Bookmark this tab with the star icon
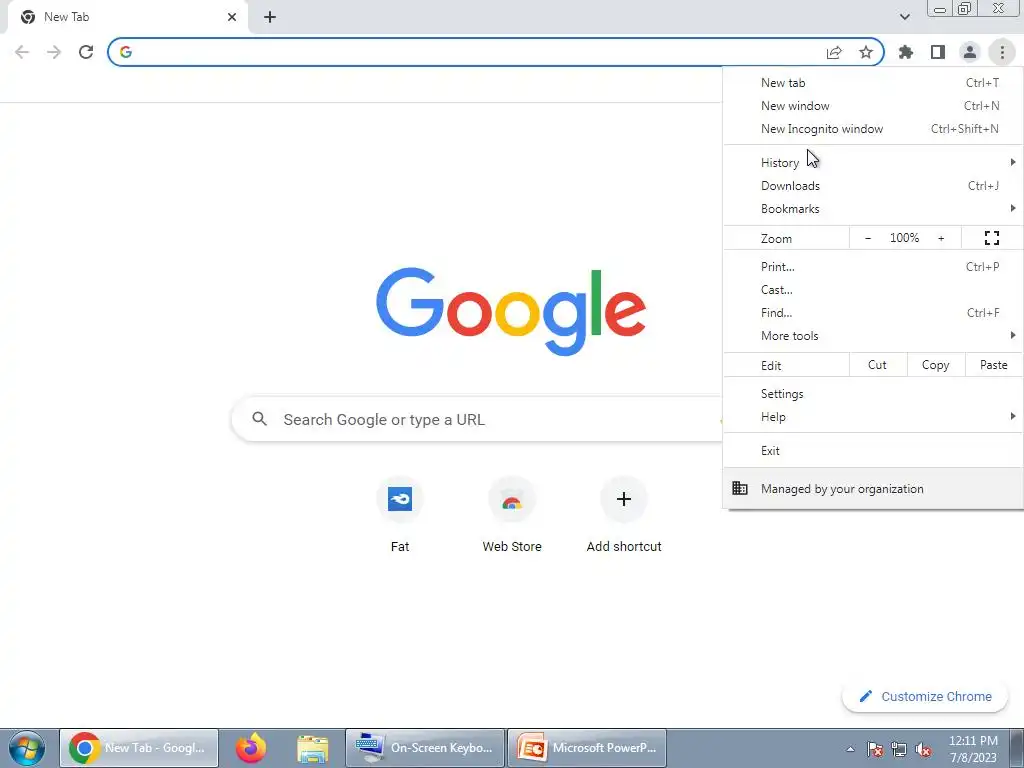 (x=866, y=52)
